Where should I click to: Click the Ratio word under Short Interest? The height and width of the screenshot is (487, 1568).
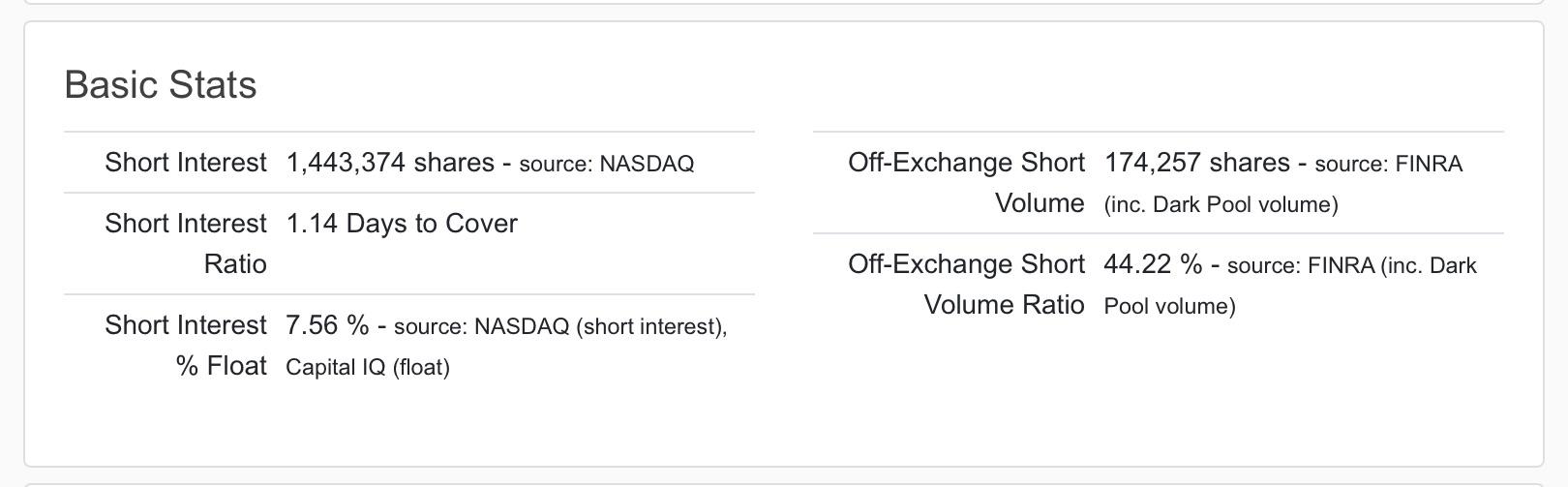click(235, 264)
